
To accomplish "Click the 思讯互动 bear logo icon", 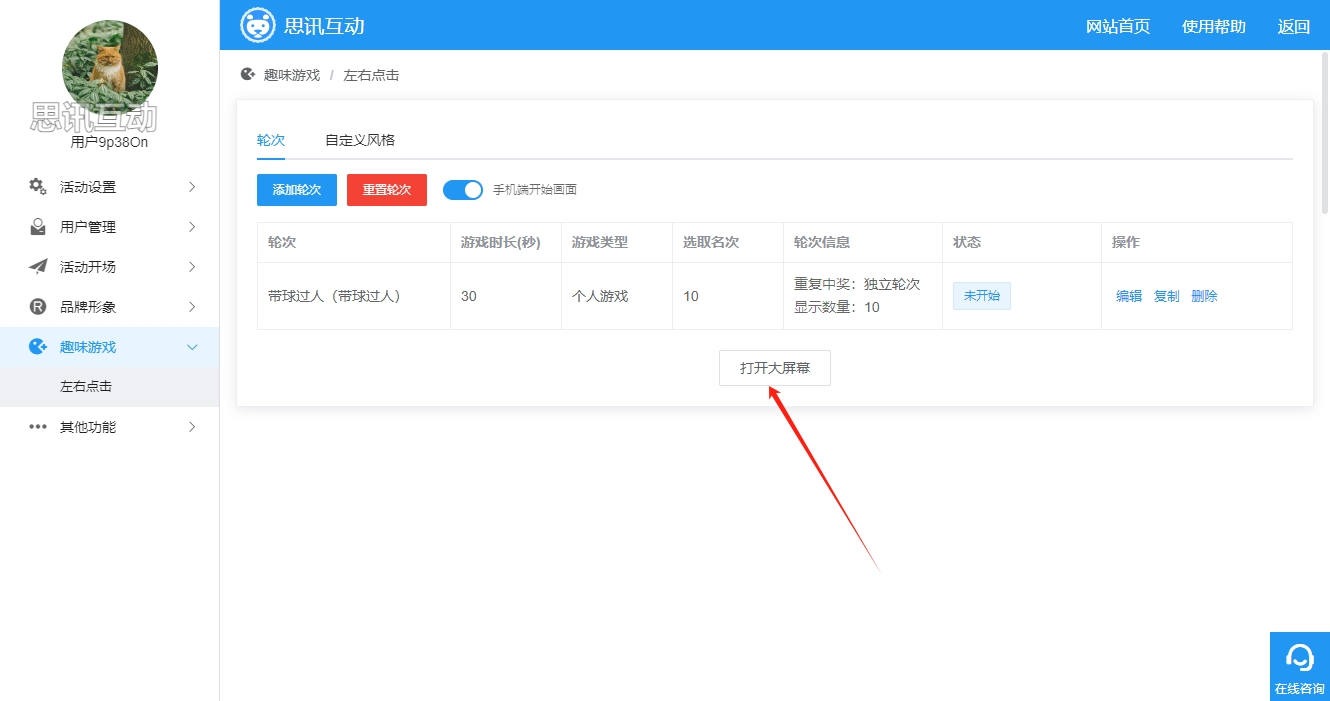I will click(258, 25).
